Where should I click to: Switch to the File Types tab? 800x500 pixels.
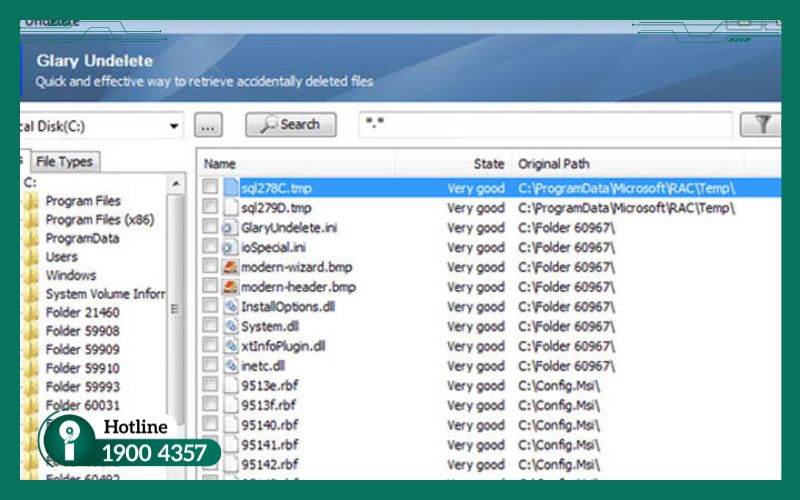pyautogui.click(x=64, y=161)
